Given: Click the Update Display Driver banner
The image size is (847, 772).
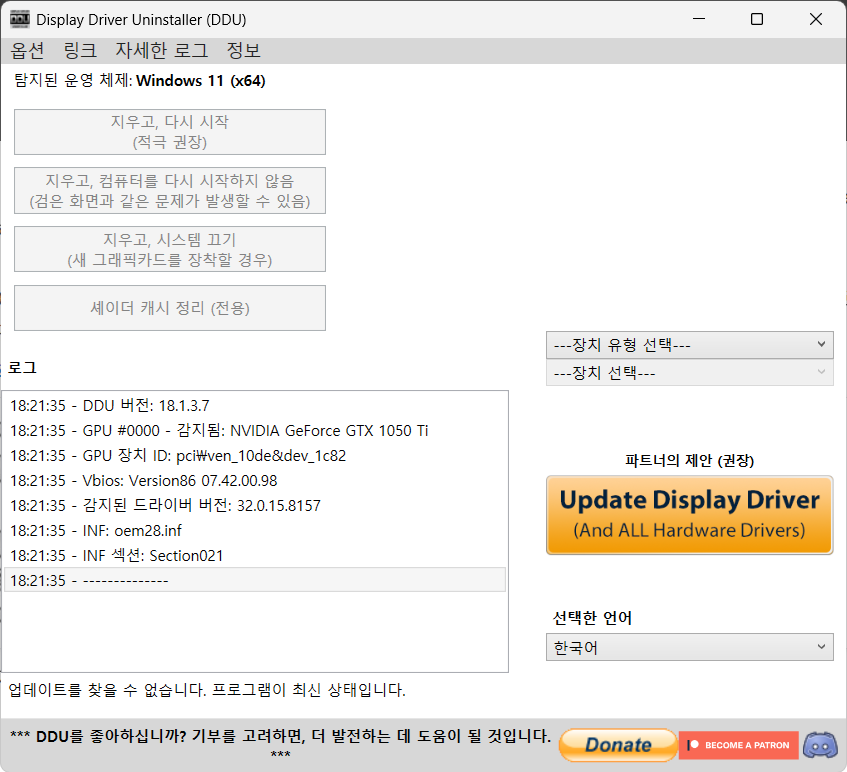Looking at the screenshot, I should [690, 515].
